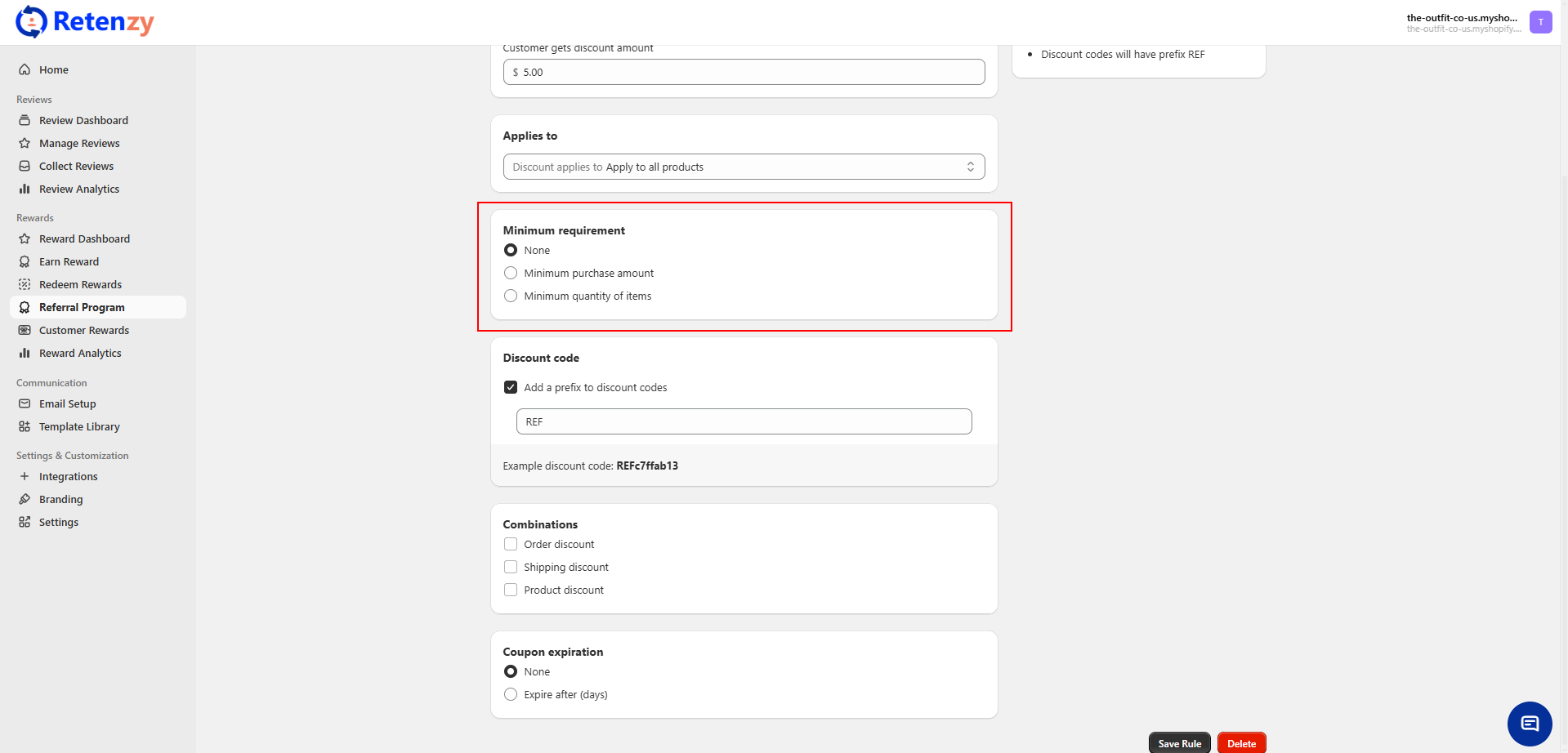This screenshot has width=1568, height=753.
Task: Click the Manage Reviews star icon
Action: pyautogui.click(x=25, y=143)
